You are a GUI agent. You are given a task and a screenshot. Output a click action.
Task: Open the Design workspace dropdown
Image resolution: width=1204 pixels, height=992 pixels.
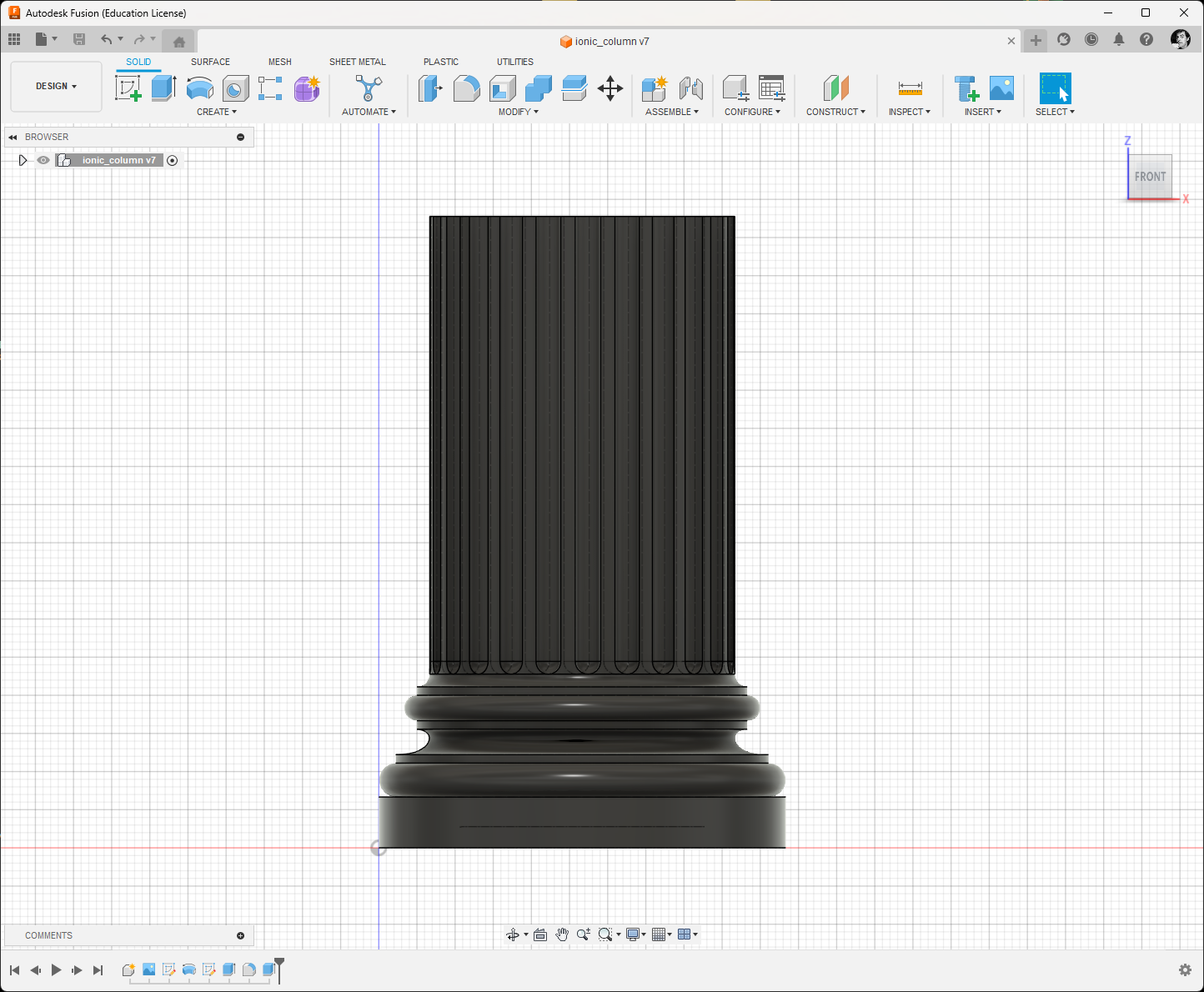click(56, 86)
